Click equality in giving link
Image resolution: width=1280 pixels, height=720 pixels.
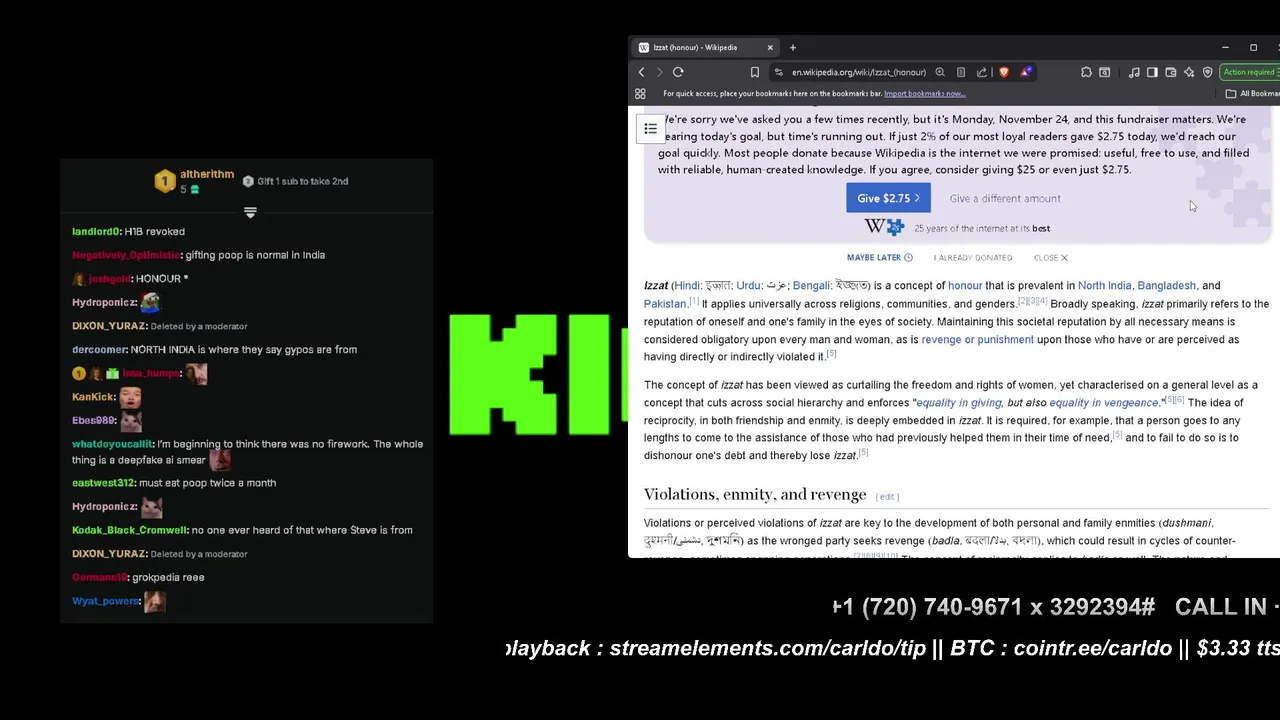tap(959, 403)
